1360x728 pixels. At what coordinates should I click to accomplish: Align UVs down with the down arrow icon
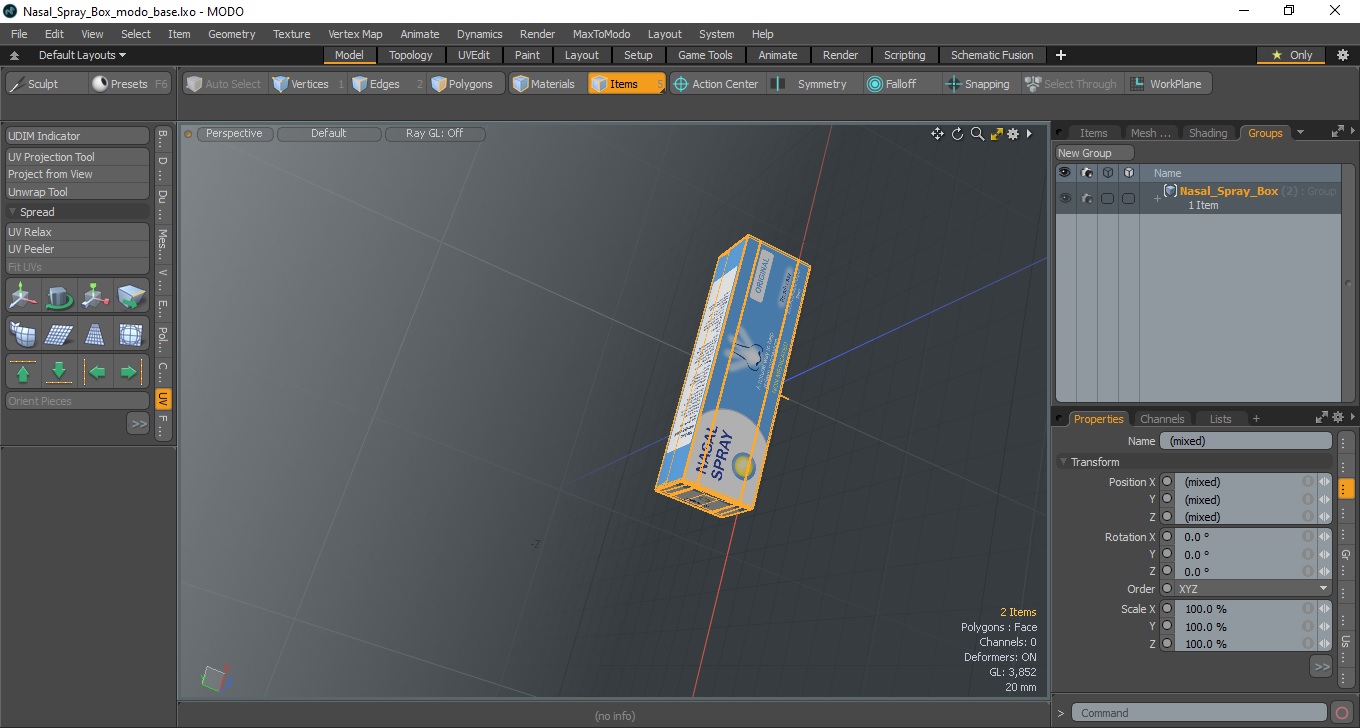59,372
